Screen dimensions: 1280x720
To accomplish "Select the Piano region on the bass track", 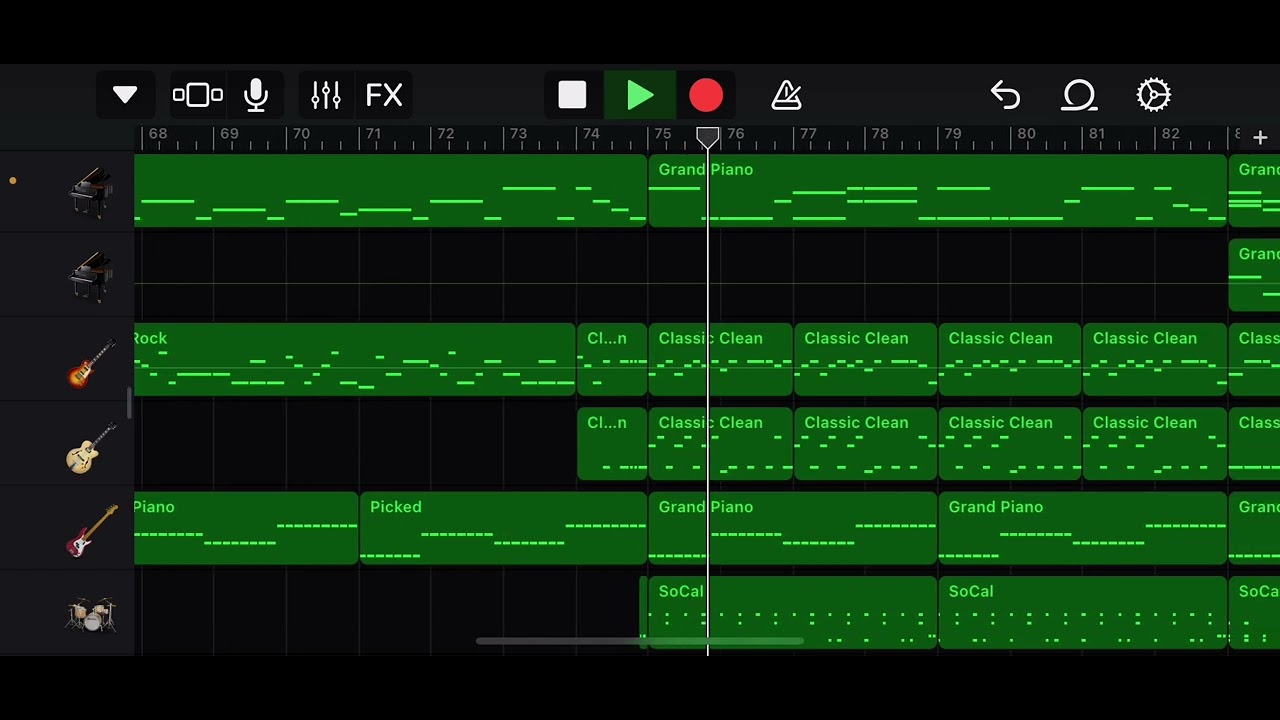I will (246, 529).
